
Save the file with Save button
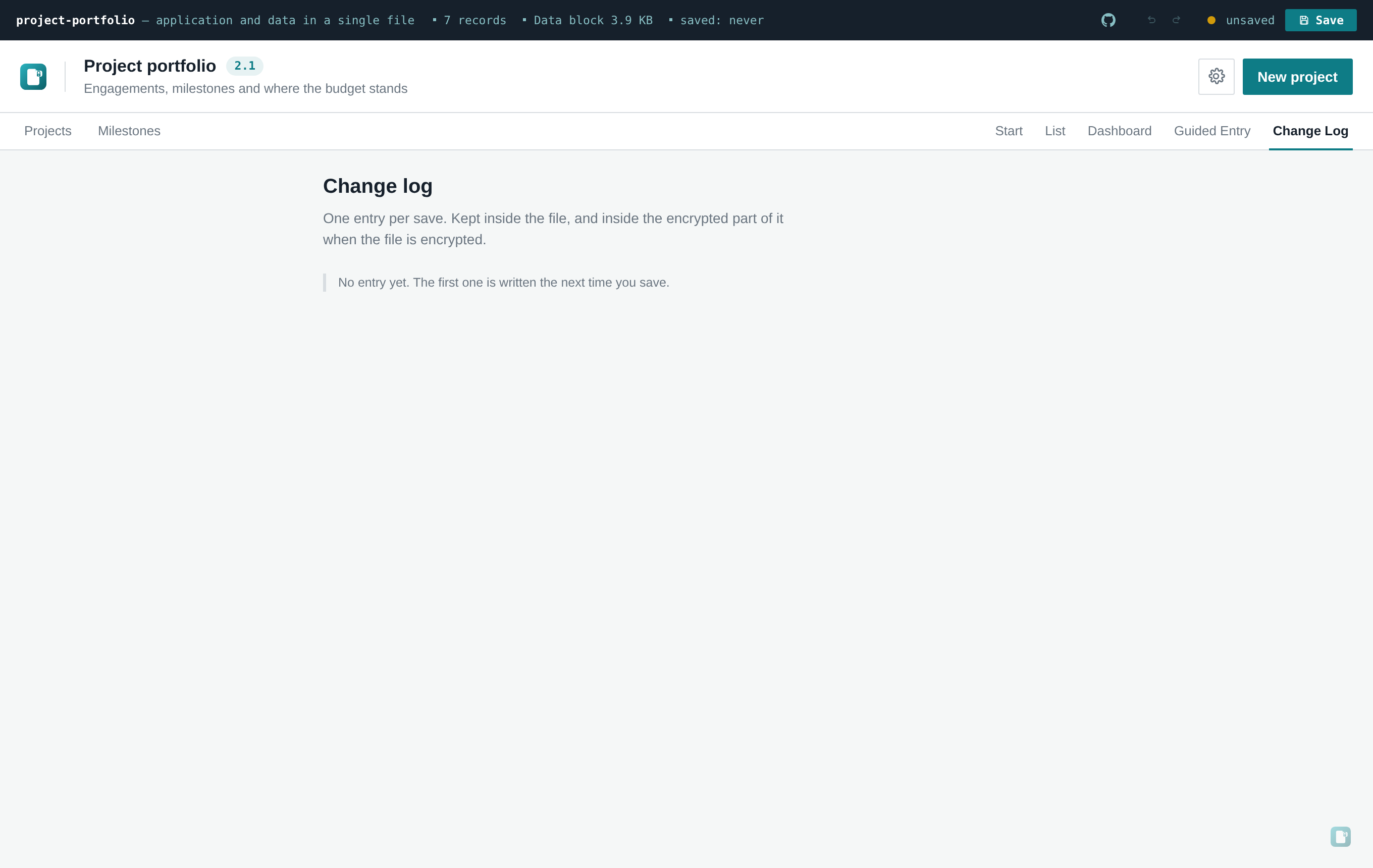pos(1321,20)
